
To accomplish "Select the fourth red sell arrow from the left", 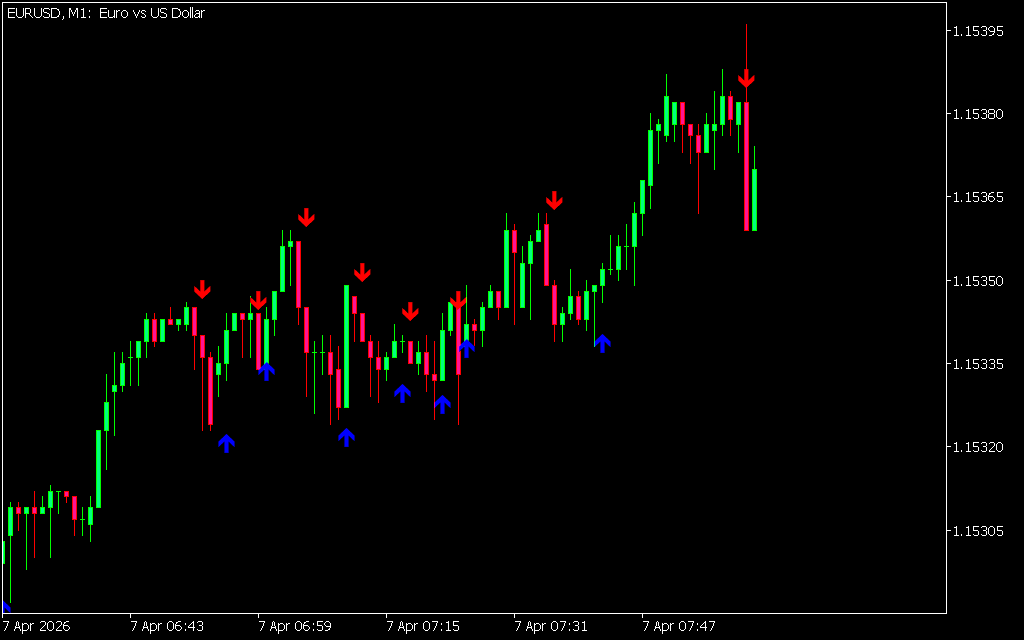I will 362,272.
